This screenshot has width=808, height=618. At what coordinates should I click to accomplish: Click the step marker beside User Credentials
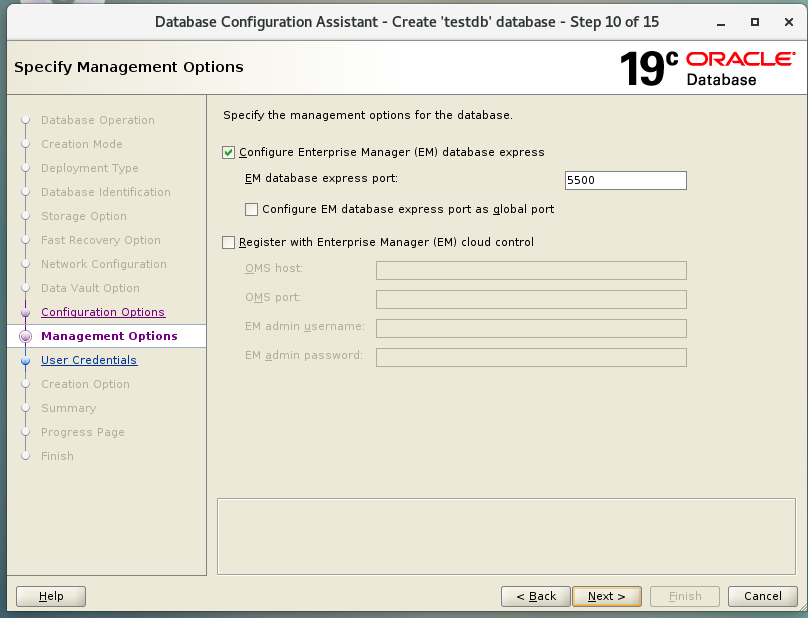click(x=26, y=361)
